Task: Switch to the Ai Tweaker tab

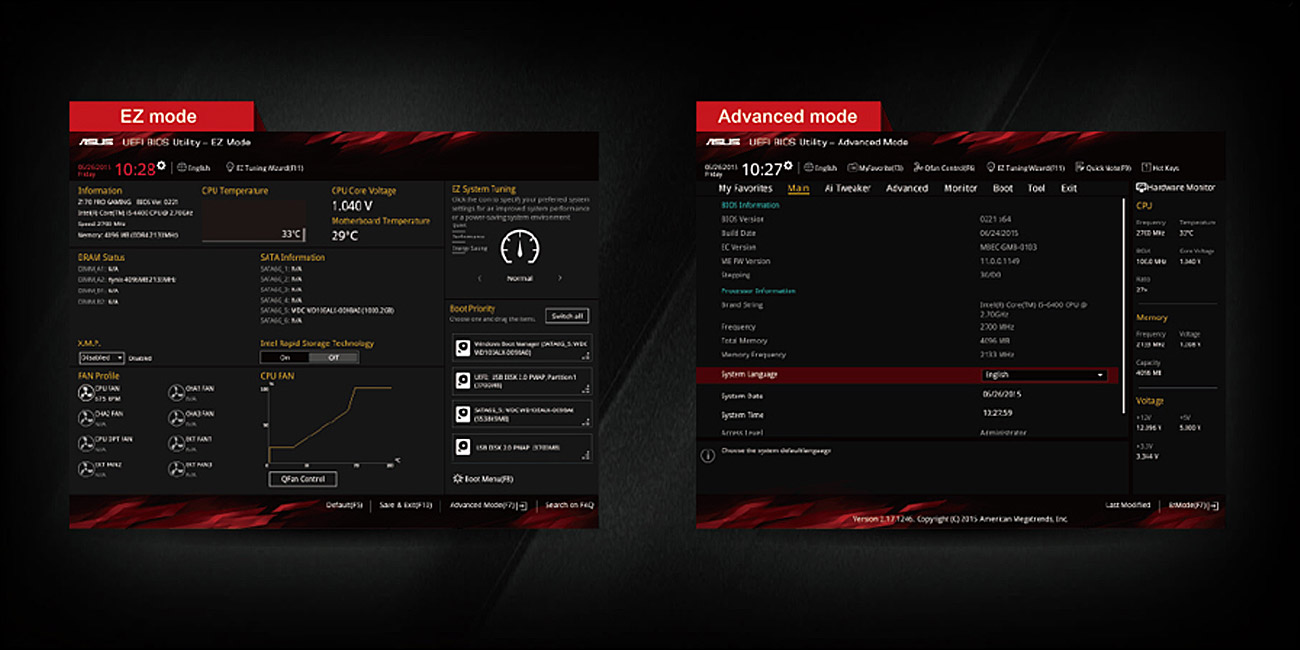Action: (847, 188)
